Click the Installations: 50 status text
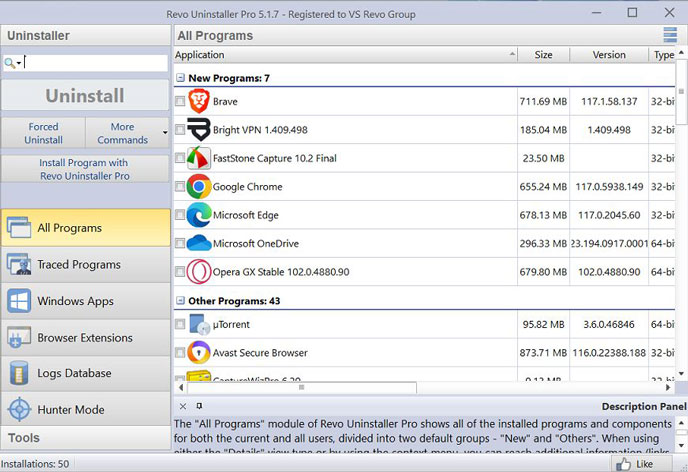688x472 pixels. coord(35,464)
